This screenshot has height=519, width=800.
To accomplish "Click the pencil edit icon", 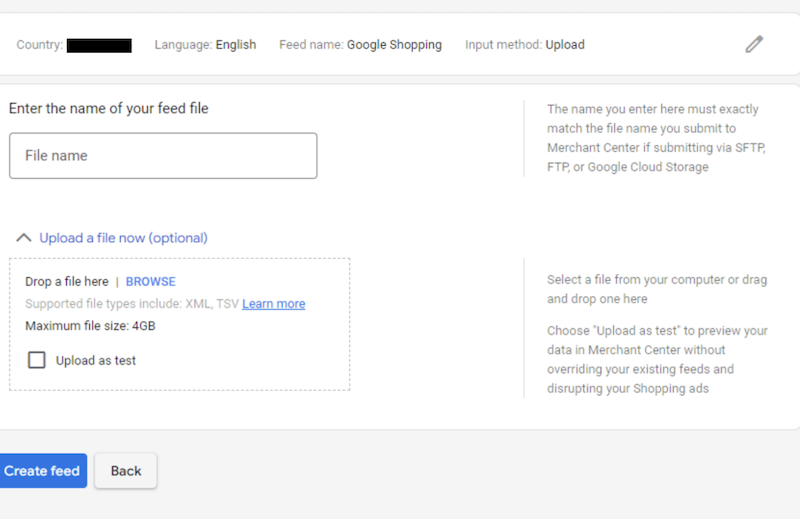I will point(754,44).
